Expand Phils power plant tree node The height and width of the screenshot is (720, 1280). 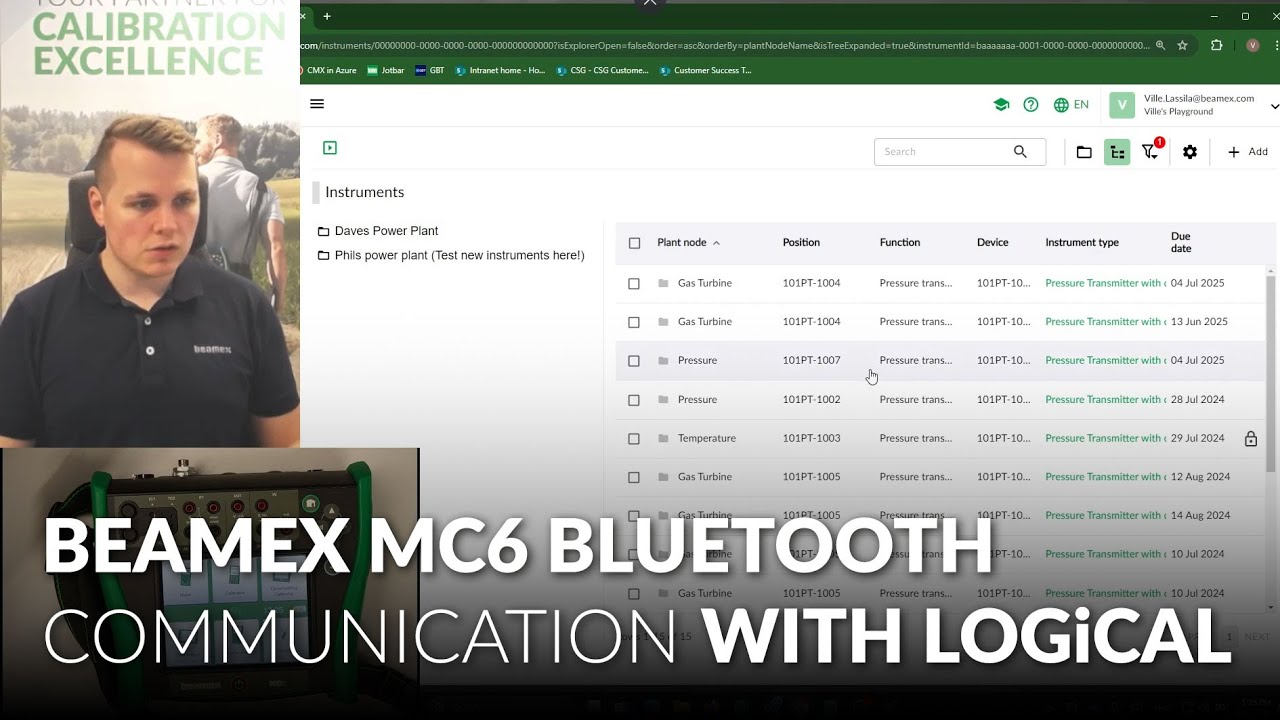click(459, 256)
